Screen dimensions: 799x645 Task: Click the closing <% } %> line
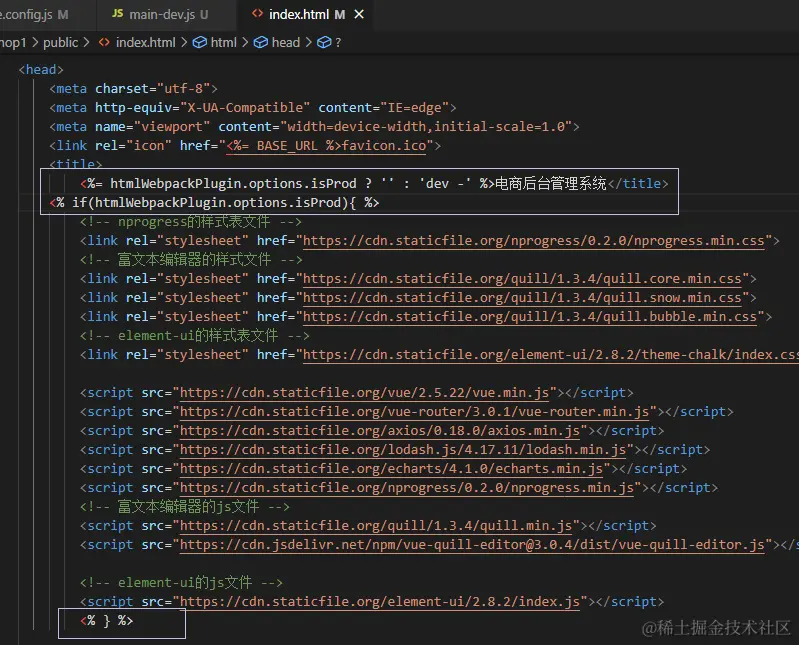pos(106,621)
